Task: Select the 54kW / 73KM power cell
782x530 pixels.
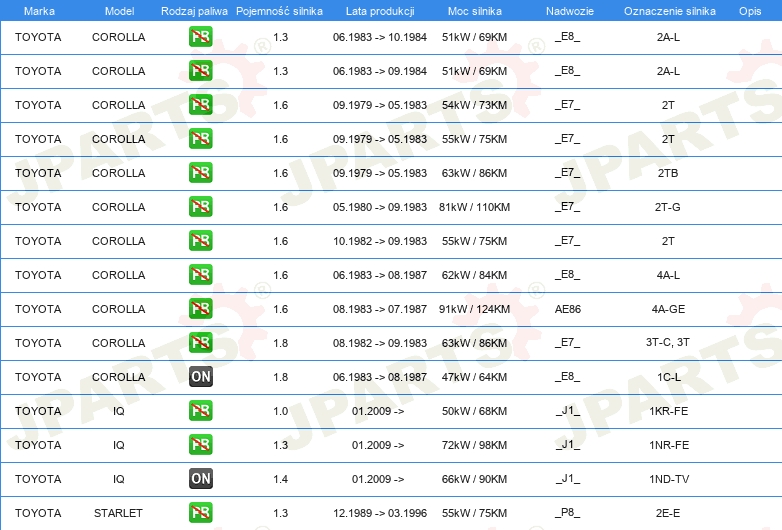Action: (474, 105)
